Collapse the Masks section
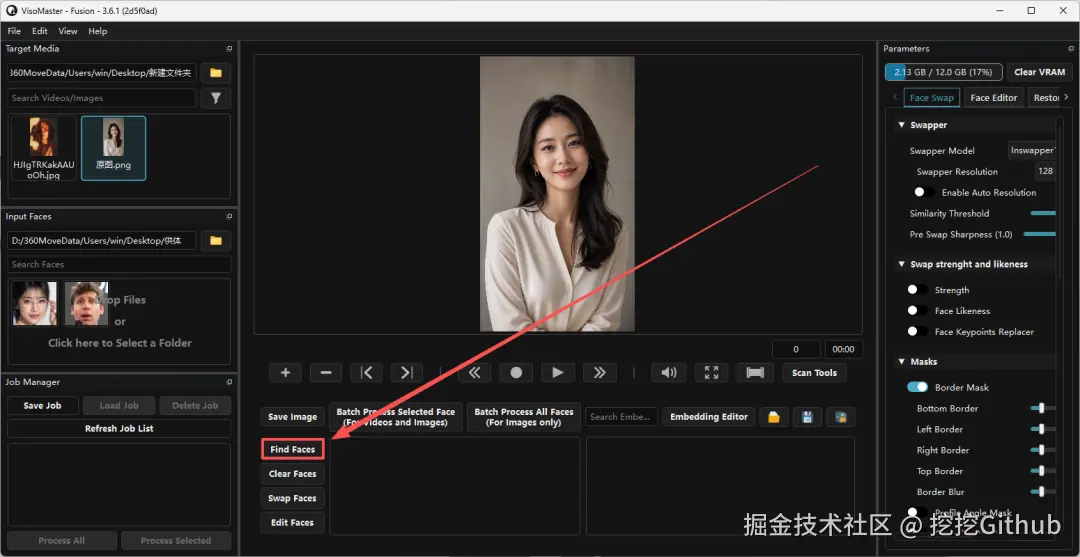1080x557 pixels. coord(901,361)
